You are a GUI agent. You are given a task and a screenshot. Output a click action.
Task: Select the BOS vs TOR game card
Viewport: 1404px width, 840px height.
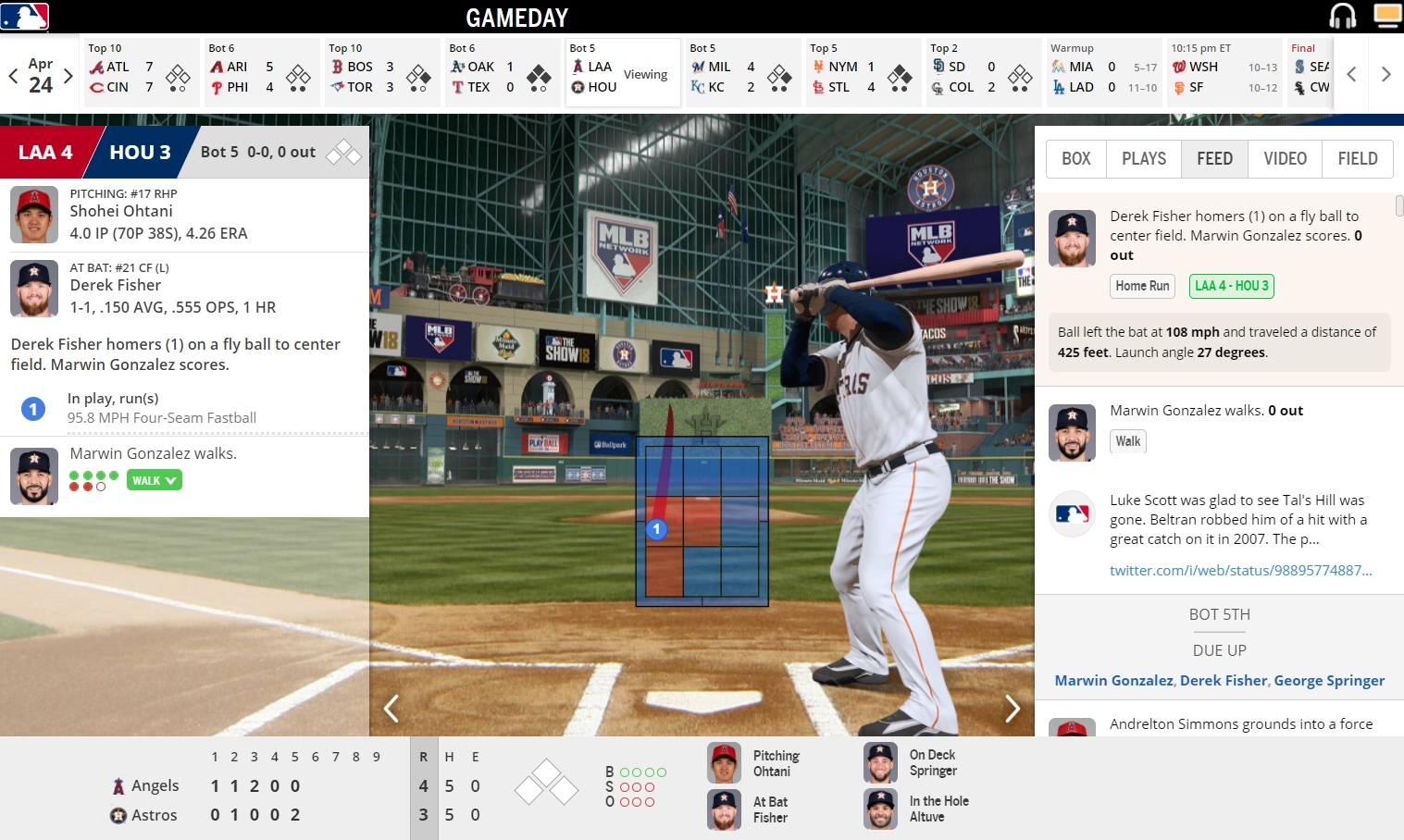(380, 72)
